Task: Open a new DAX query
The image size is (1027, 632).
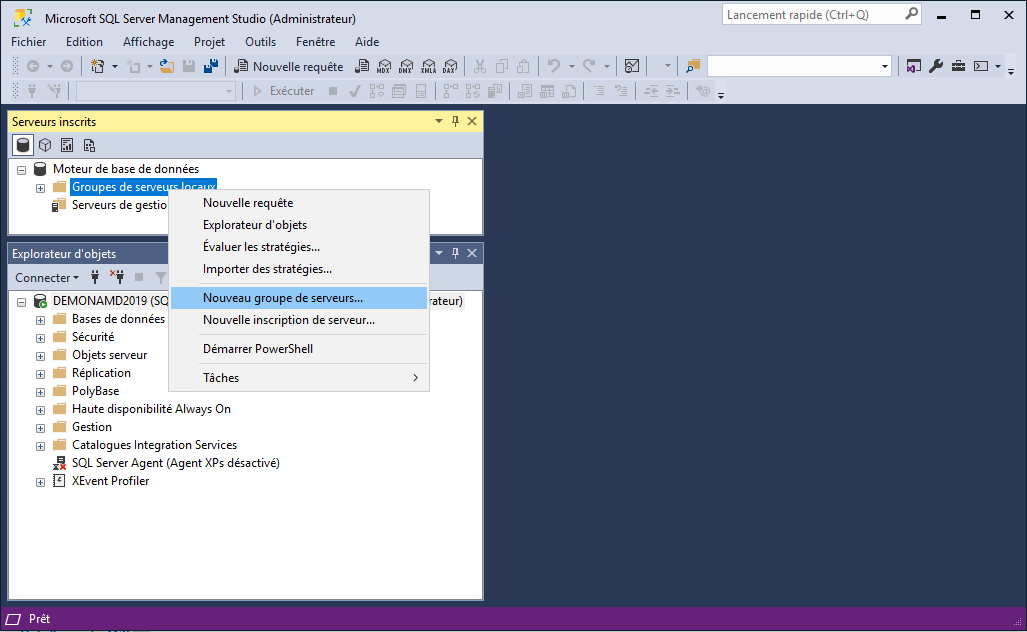Action: point(450,66)
